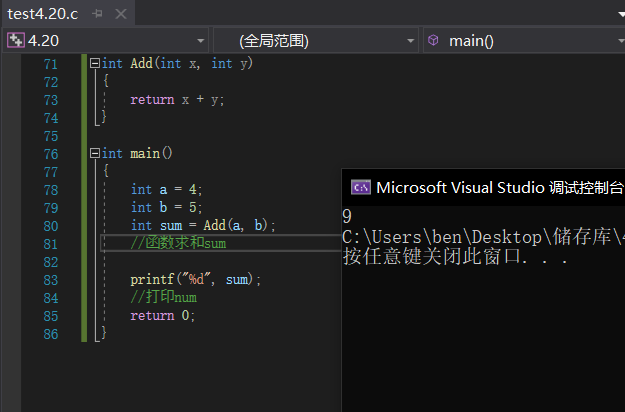Click line number 71
625x412 pixels.
pyautogui.click(x=51, y=64)
